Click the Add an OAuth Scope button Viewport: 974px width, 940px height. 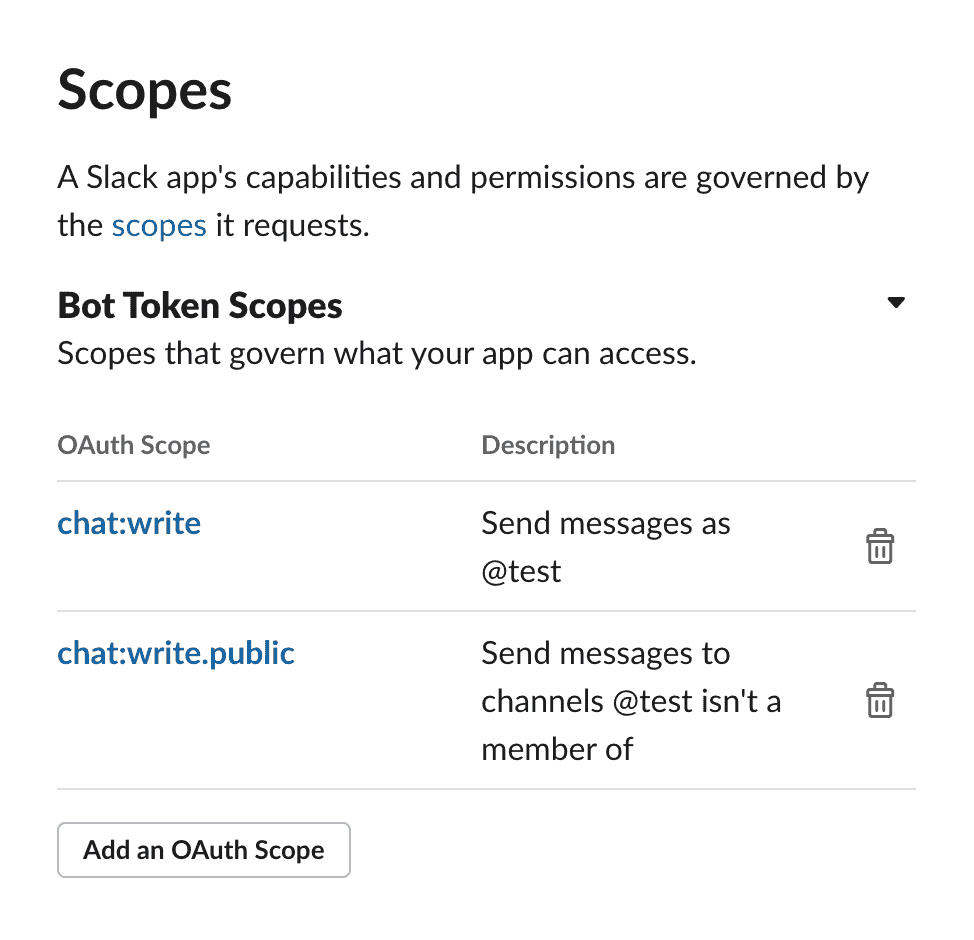[x=204, y=850]
